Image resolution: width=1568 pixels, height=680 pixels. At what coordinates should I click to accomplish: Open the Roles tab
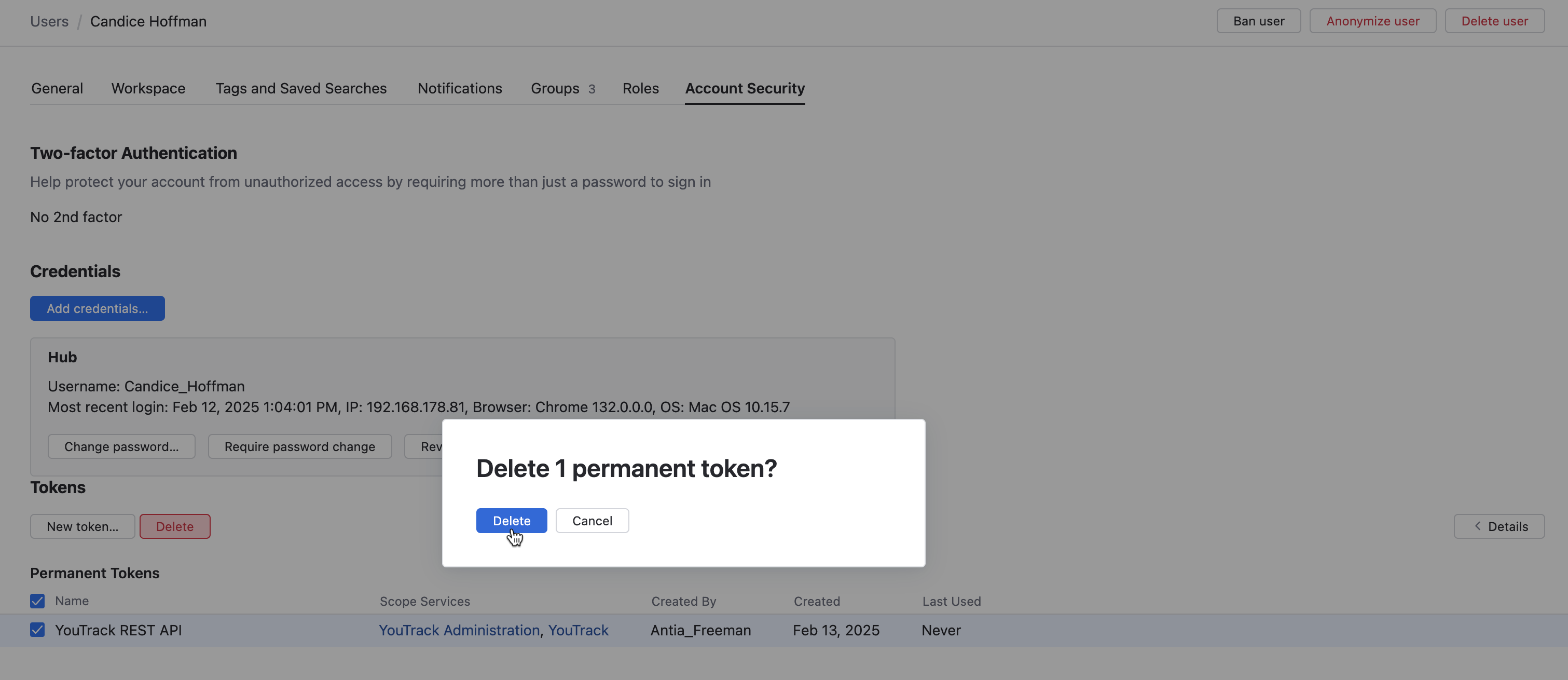[x=640, y=88]
